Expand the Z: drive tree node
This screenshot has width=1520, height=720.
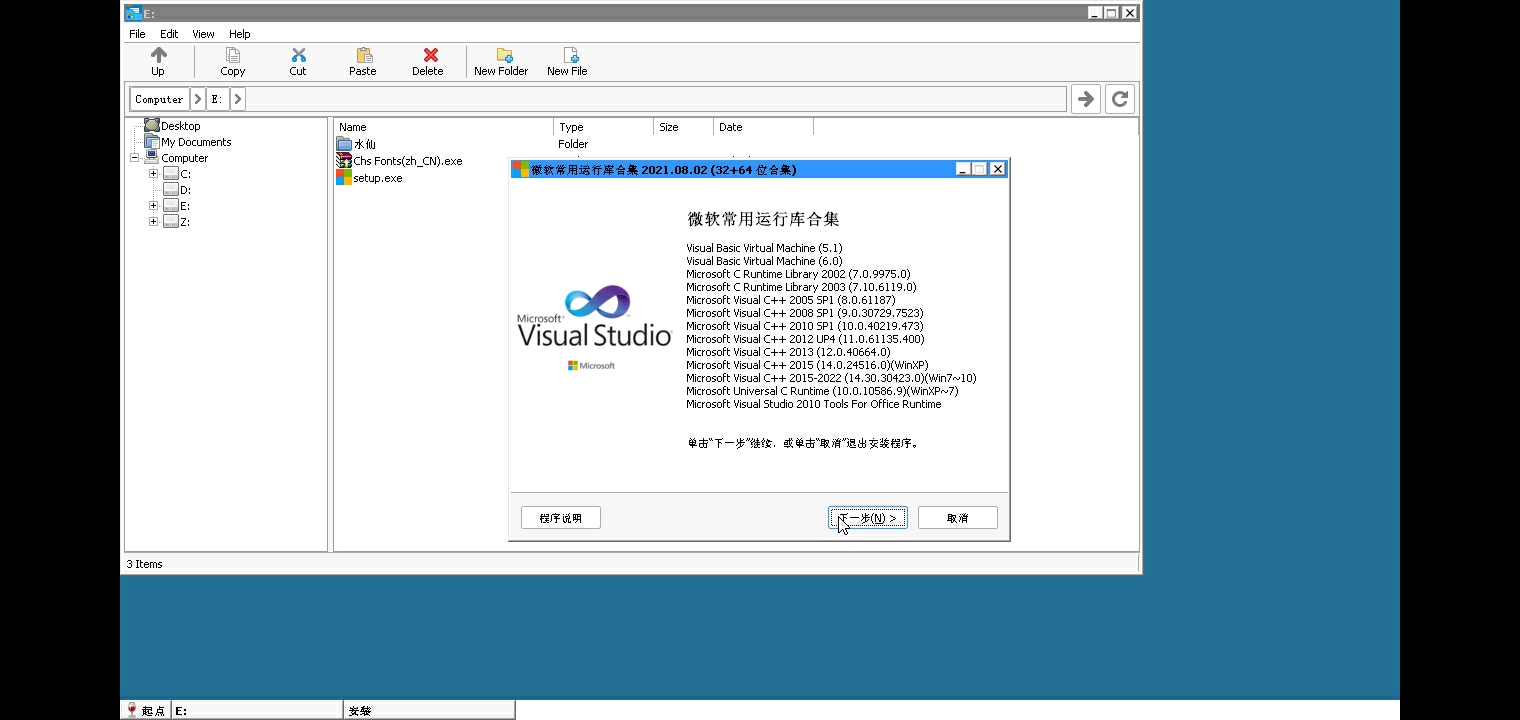click(x=153, y=222)
